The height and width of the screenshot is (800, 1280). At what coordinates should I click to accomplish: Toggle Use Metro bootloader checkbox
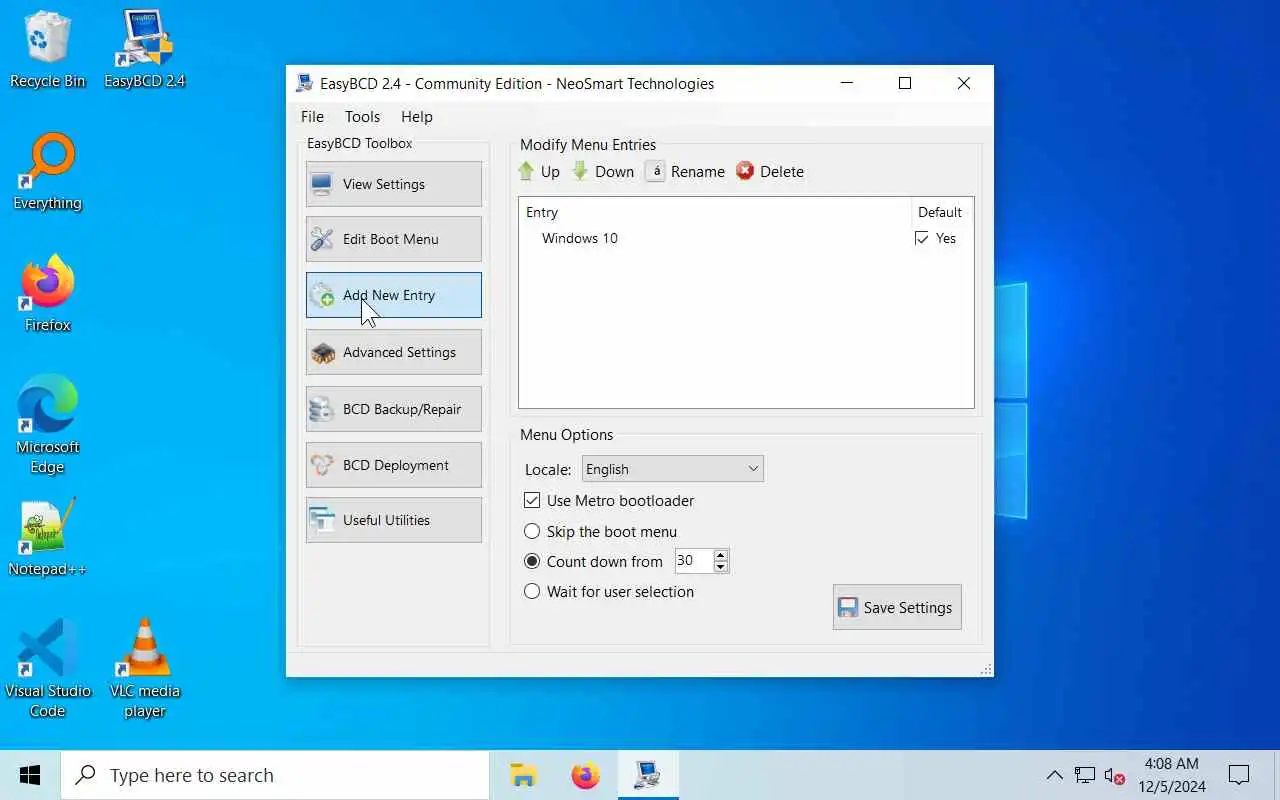609,500
